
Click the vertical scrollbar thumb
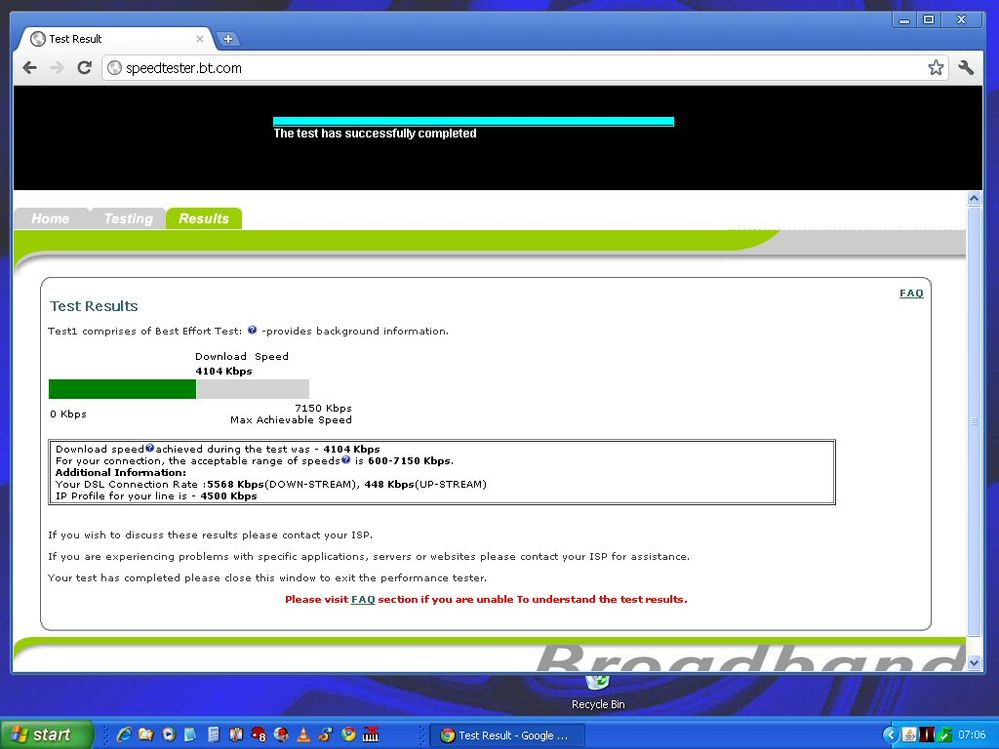(x=974, y=421)
